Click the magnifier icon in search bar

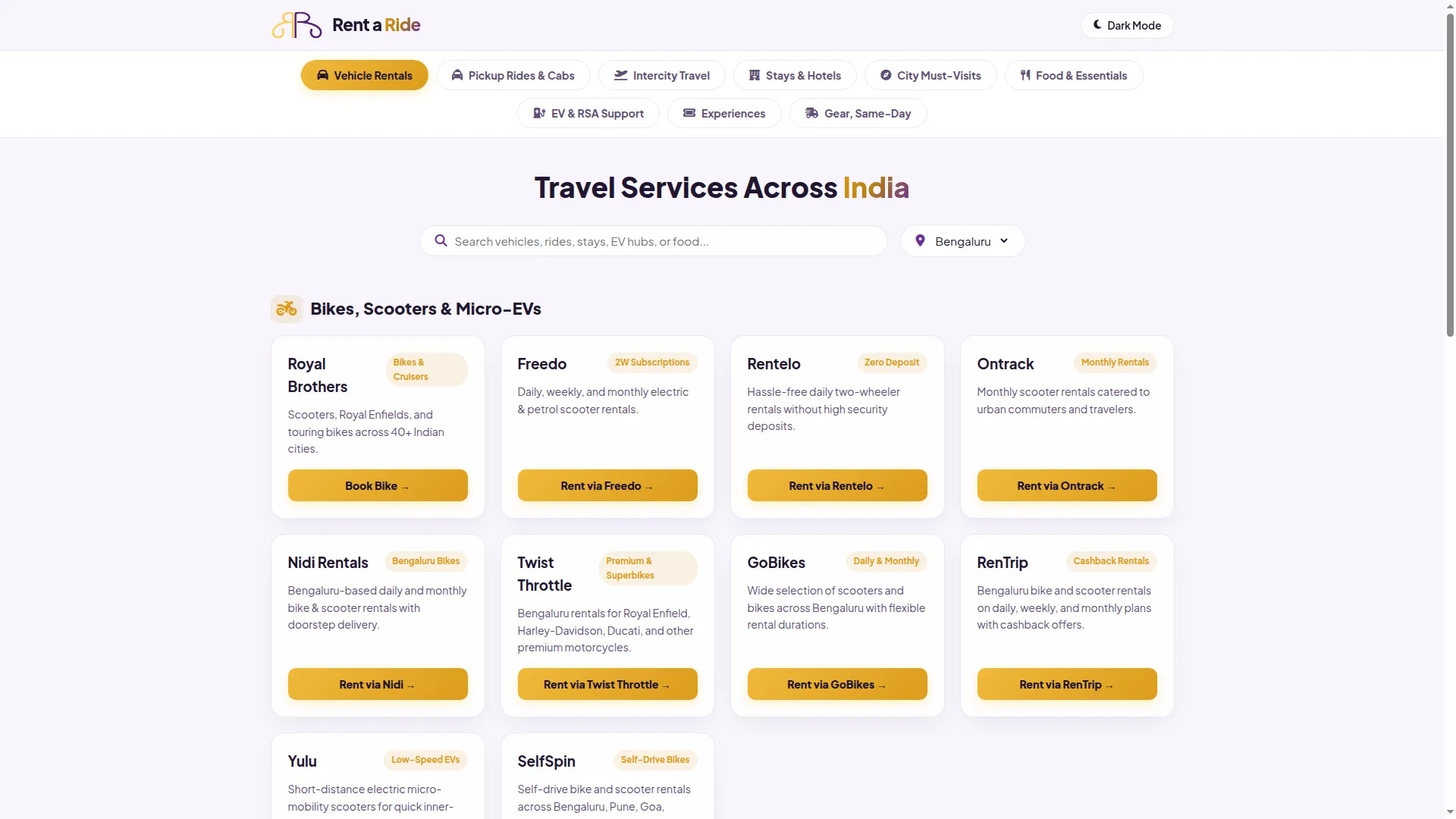pos(441,241)
